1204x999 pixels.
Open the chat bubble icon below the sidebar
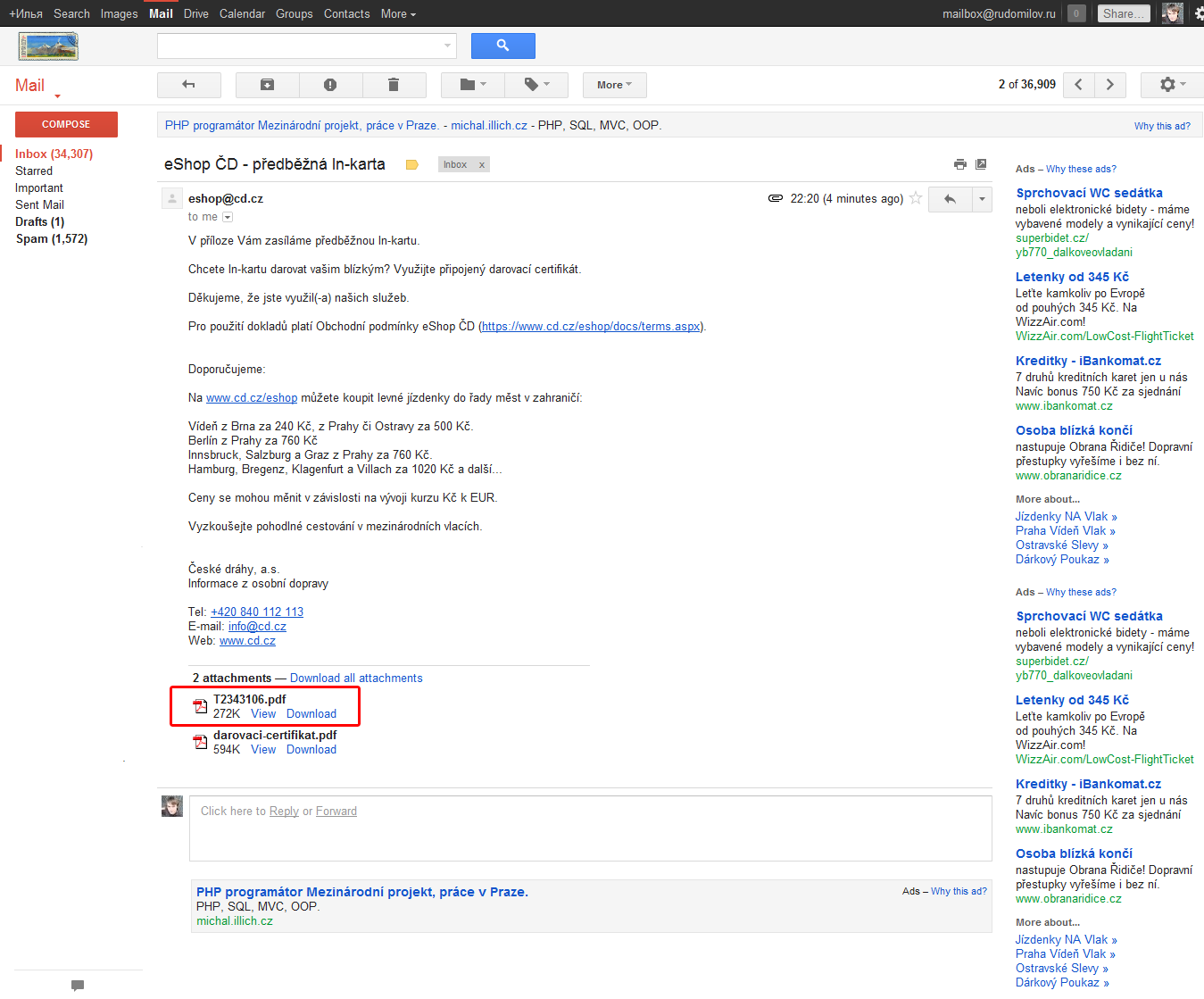click(78, 986)
